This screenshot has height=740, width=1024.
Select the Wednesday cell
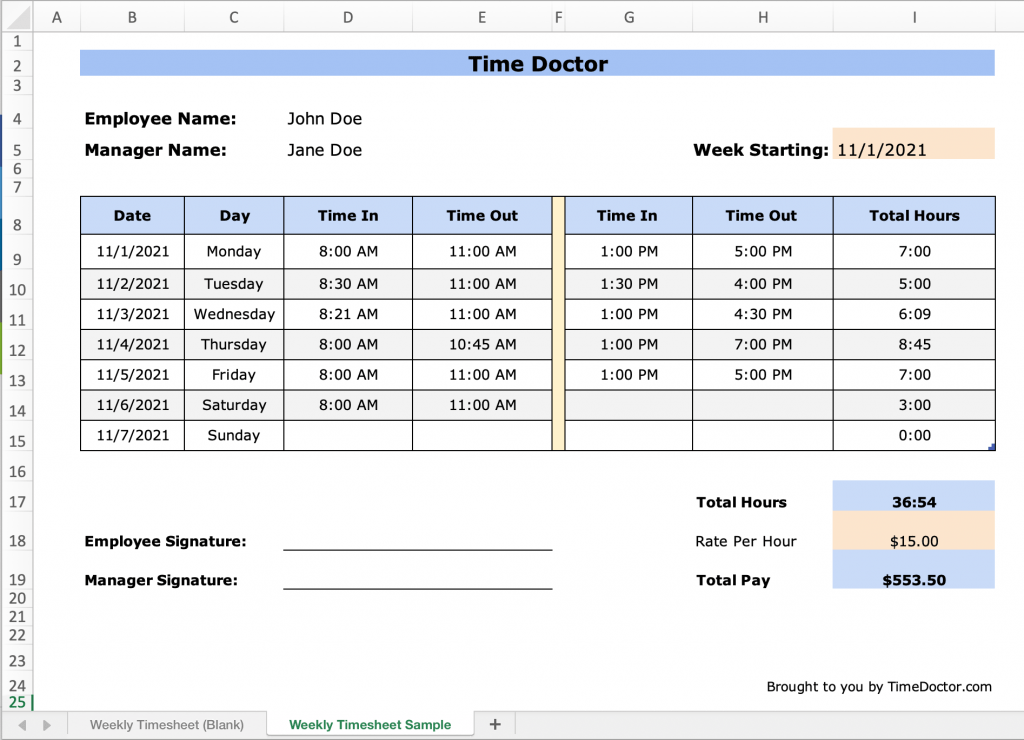pos(234,314)
